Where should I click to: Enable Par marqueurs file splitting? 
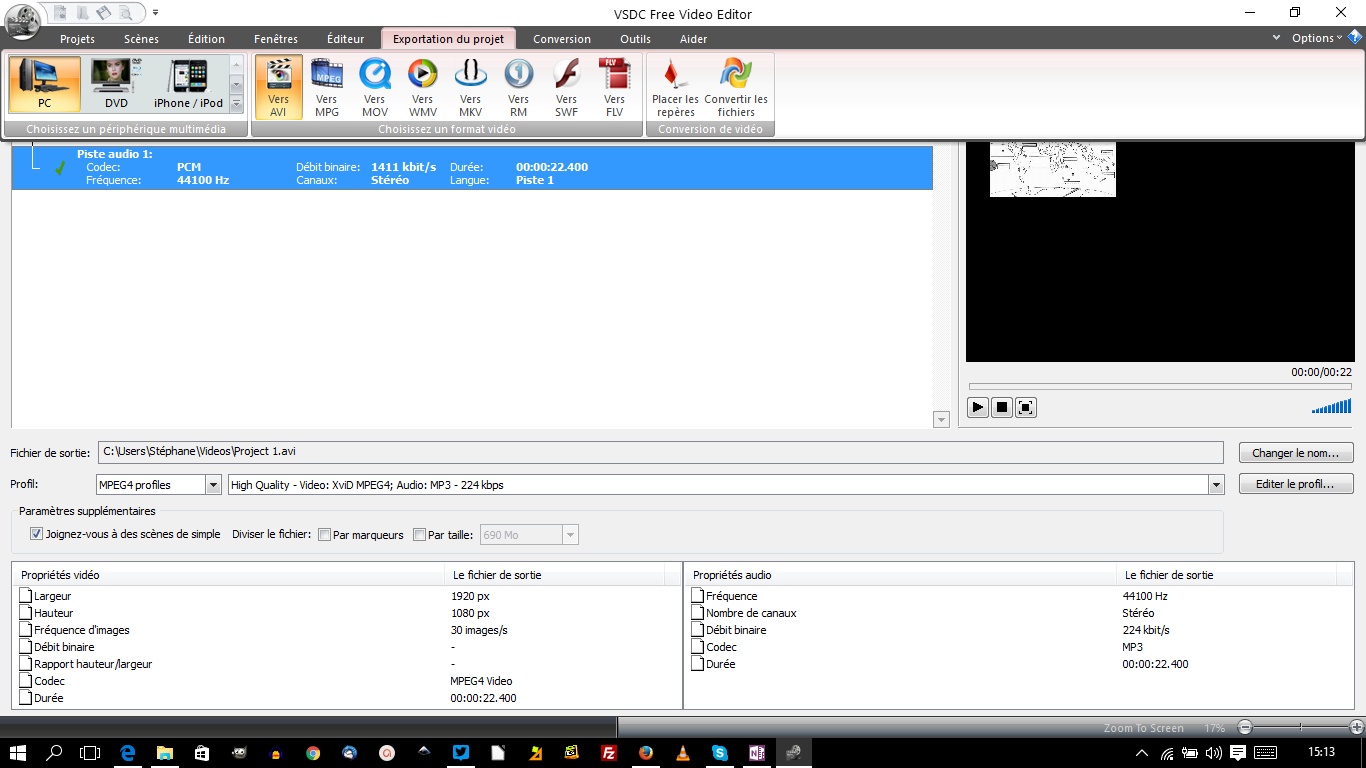[324, 535]
